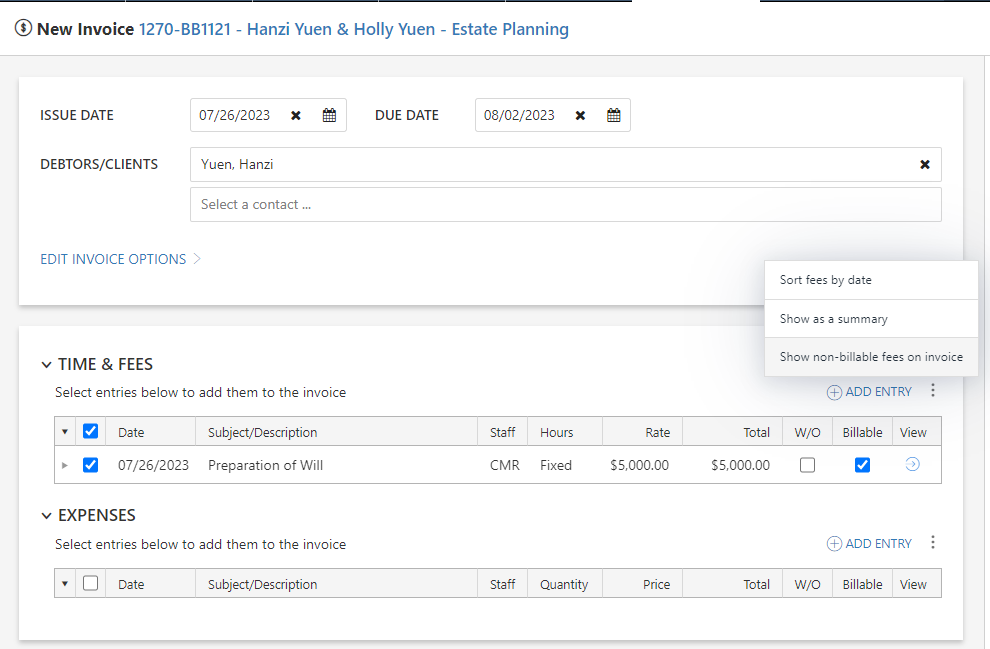The image size is (990, 649).
Task: Open the Time & Fees overflow menu
Action: tap(932, 391)
